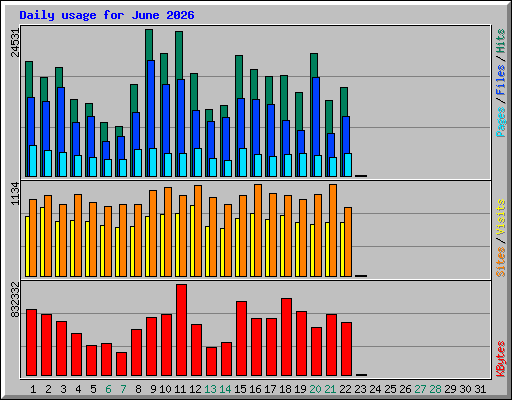Click day 19 on the x-axis
The width and height of the screenshot is (512, 400).
[x=300, y=389]
